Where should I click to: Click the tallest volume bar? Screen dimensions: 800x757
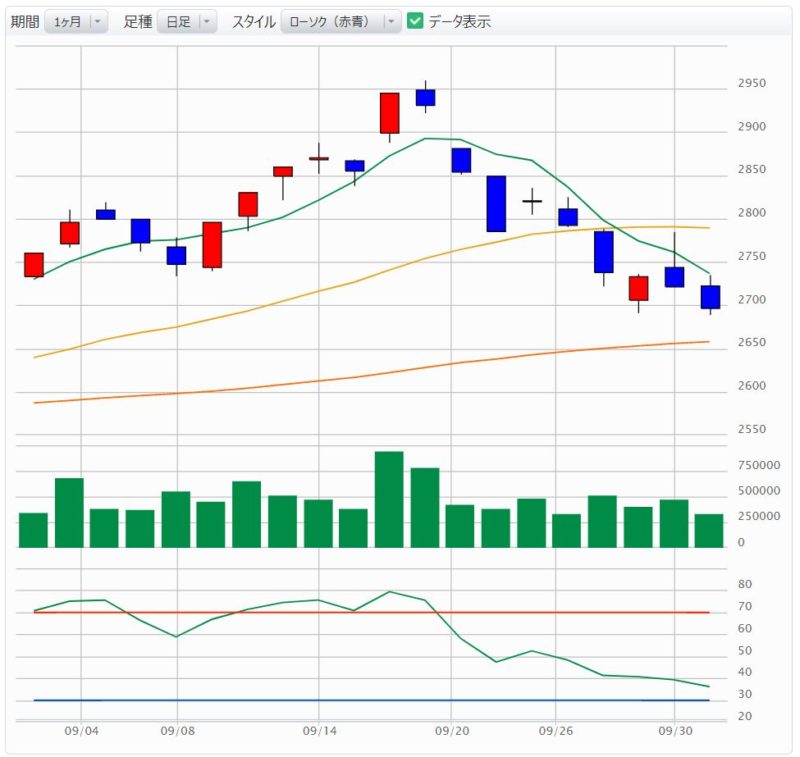coord(389,499)
